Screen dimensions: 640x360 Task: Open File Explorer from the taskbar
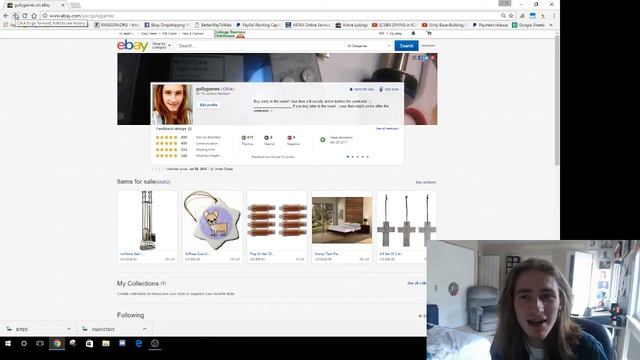pyautogui.click(x=106, y=344)
